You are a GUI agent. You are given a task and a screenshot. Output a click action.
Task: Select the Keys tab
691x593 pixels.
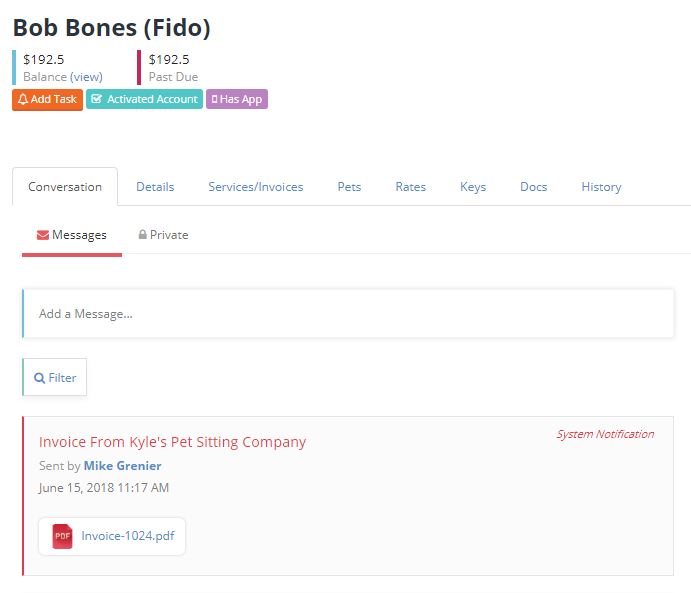[473, 187]
